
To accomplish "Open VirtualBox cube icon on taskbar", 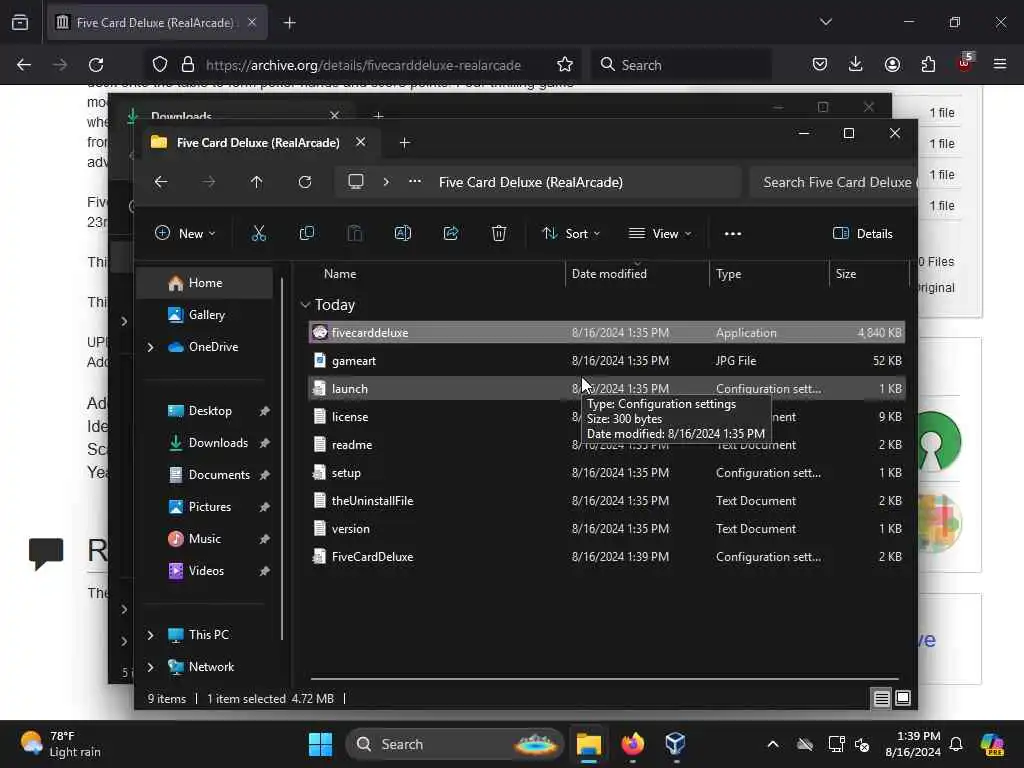I will [x=675, y=744].
